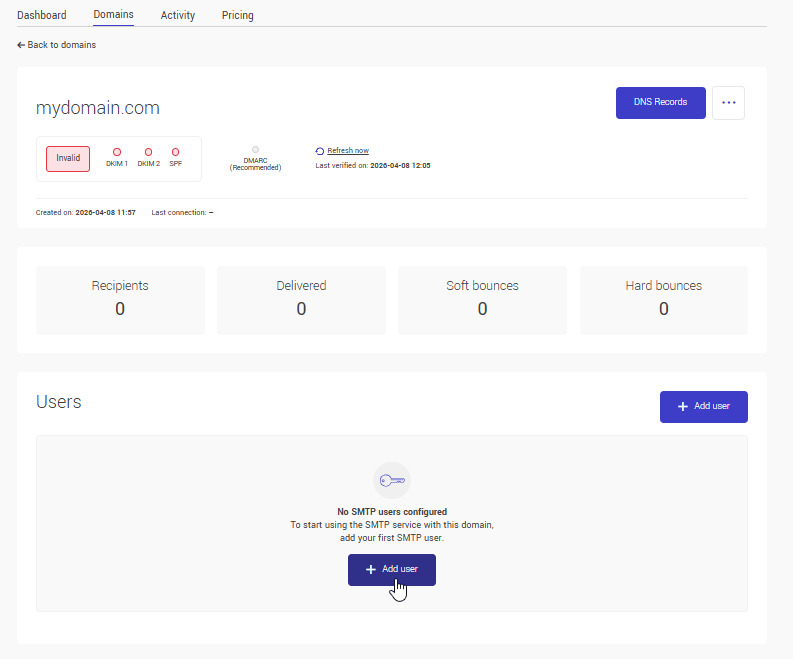Click the Invalid status badge
This screenshot has height=659, width=793.
pos(68,158)
